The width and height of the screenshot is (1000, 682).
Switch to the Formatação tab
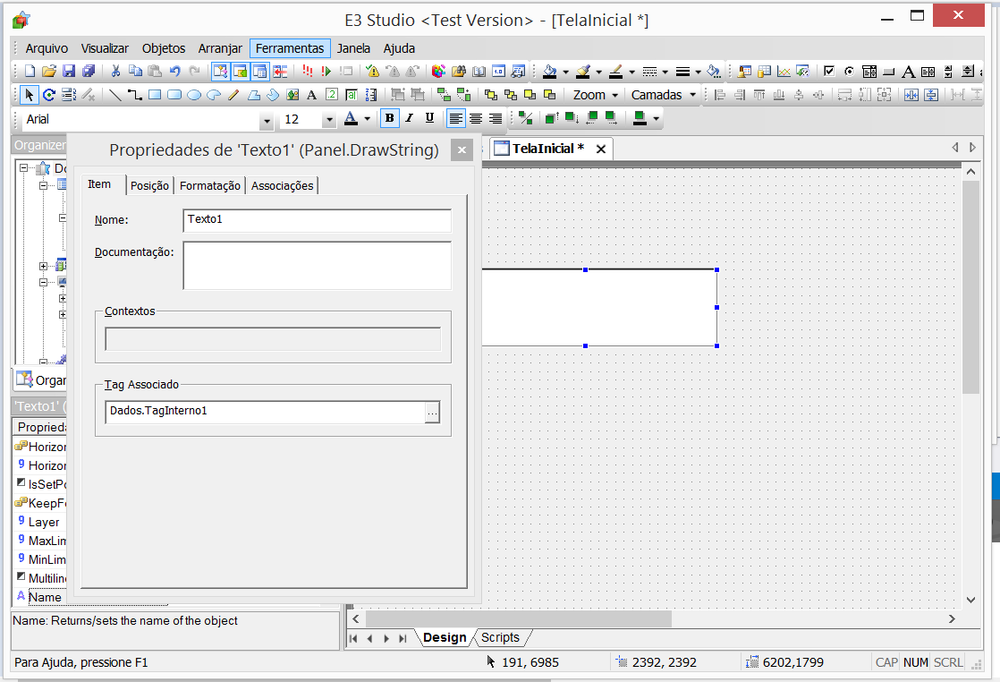[x=210, y=186]
